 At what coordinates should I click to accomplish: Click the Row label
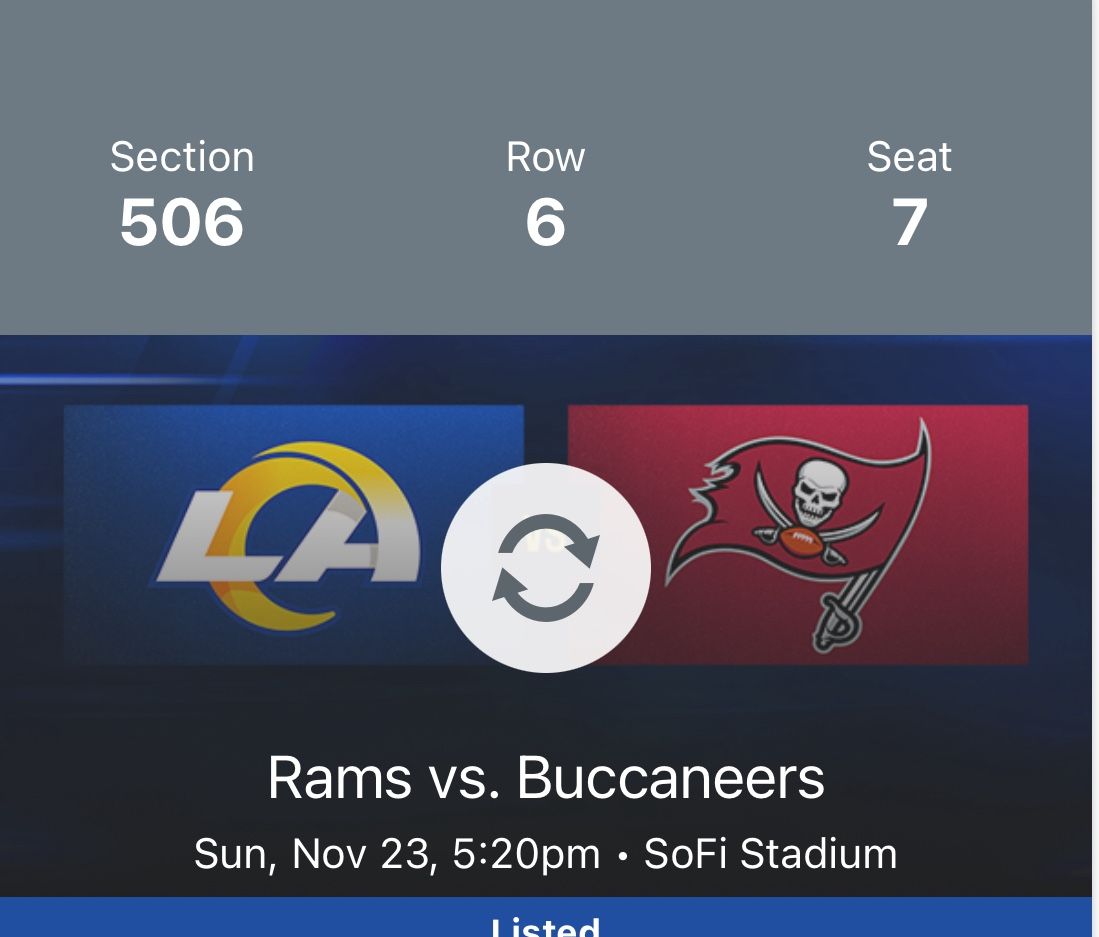[546, 157]
